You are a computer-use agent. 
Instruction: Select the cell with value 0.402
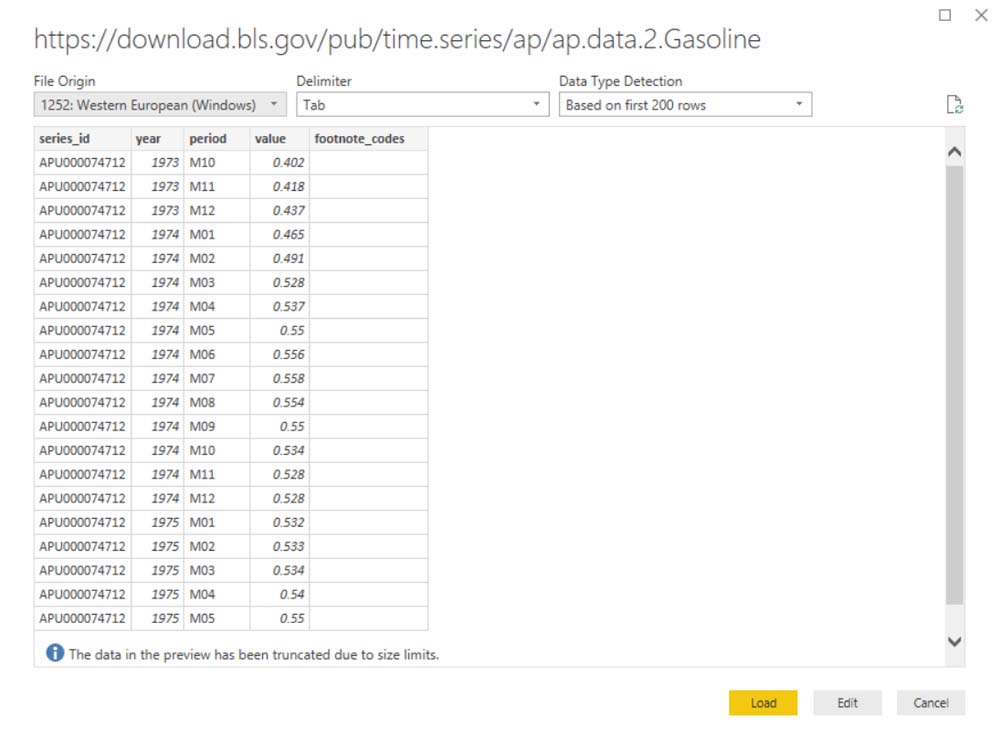pyautogui.click(x=279, y=163)
